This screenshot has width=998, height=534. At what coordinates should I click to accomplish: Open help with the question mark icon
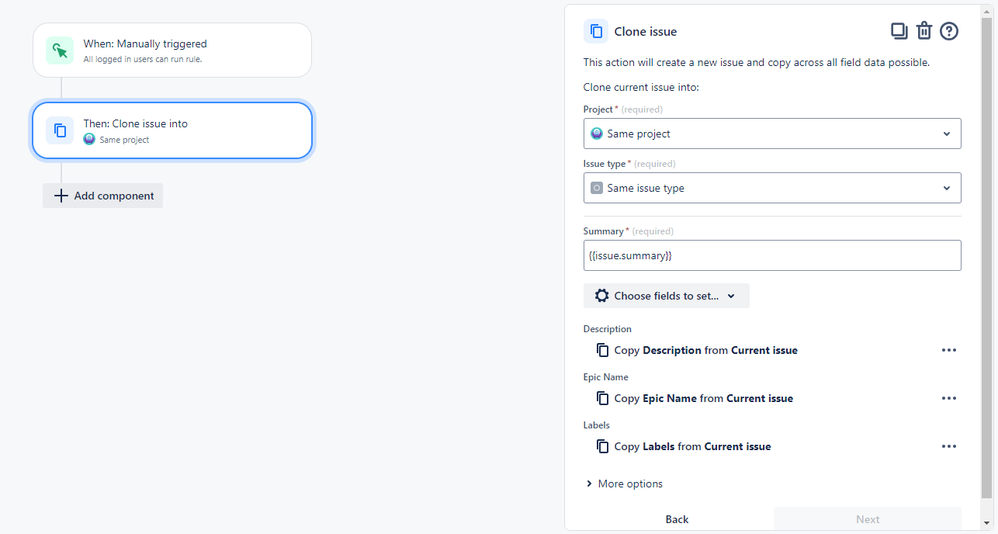click(949, 31)
